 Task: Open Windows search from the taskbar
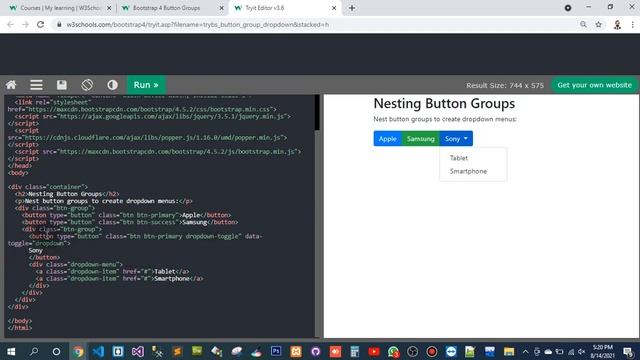click(34, 351)
